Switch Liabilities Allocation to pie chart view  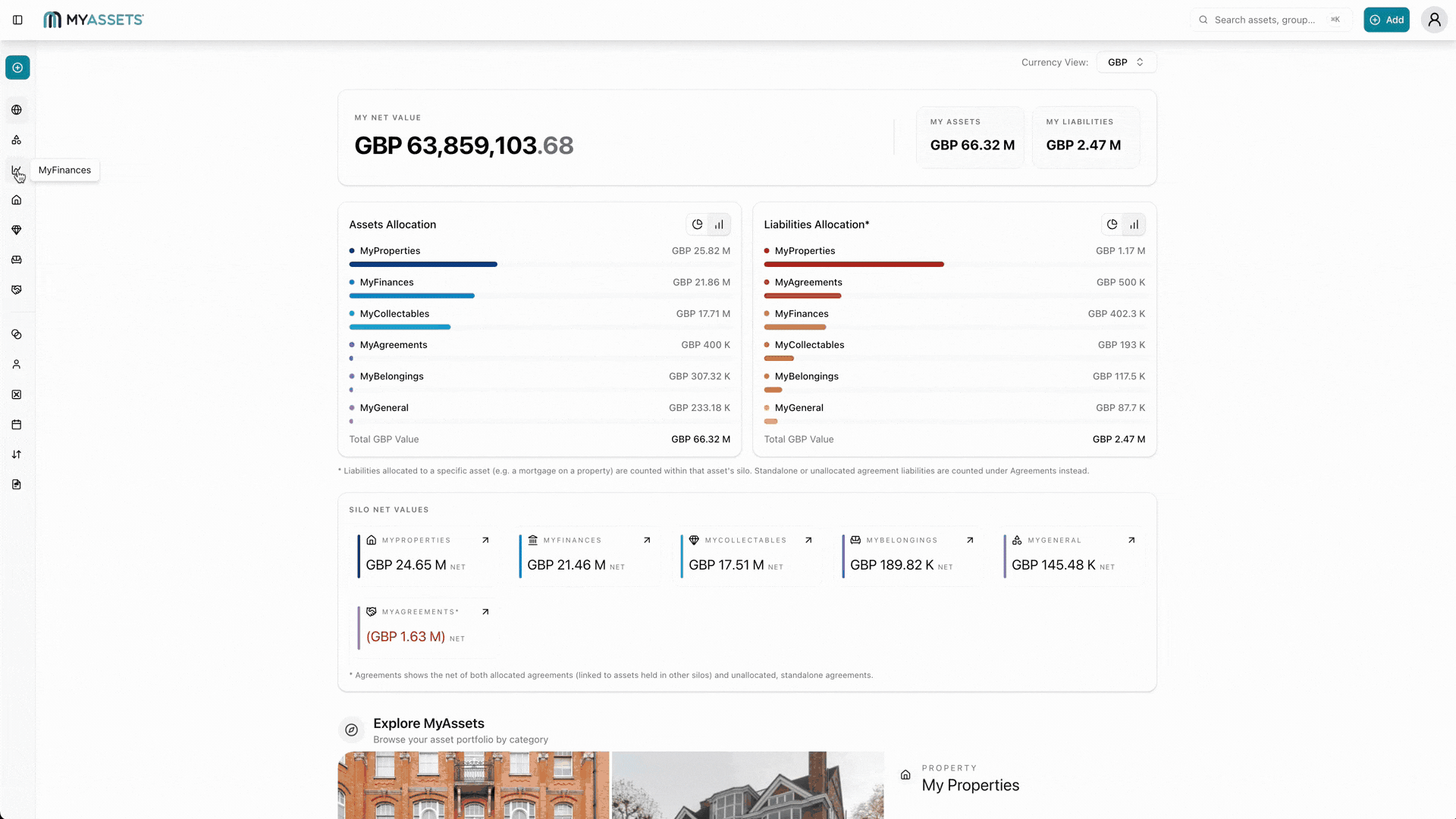1112,224
